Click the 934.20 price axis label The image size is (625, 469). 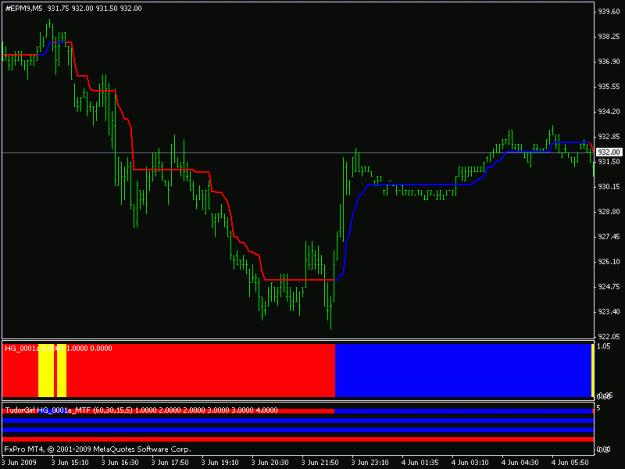(609, 112)
